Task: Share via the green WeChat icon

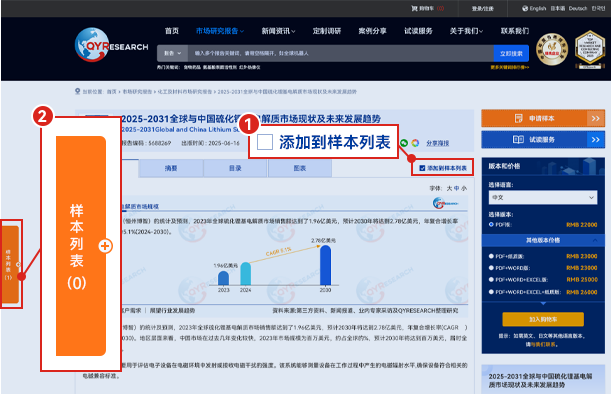Action: click(404, 143)
